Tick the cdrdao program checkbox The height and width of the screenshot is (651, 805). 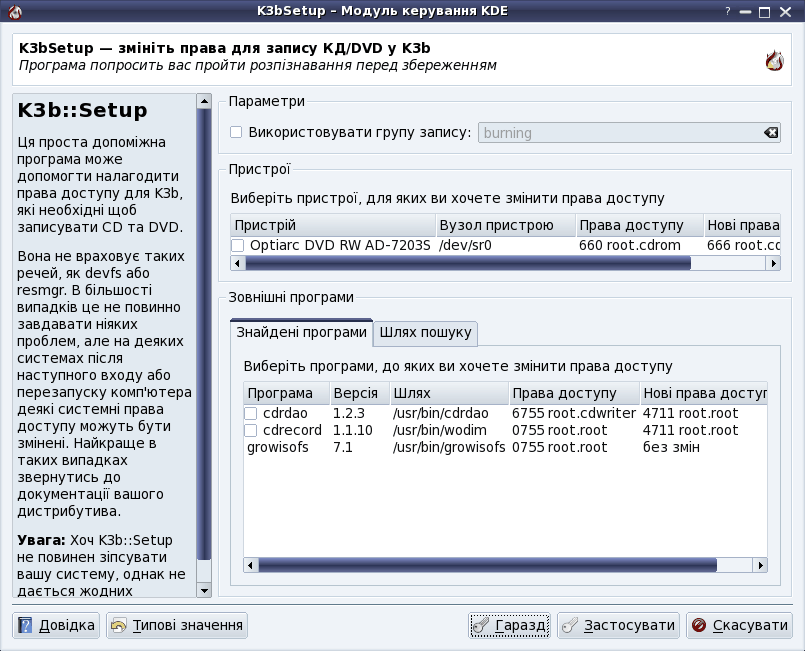point(252,413)
